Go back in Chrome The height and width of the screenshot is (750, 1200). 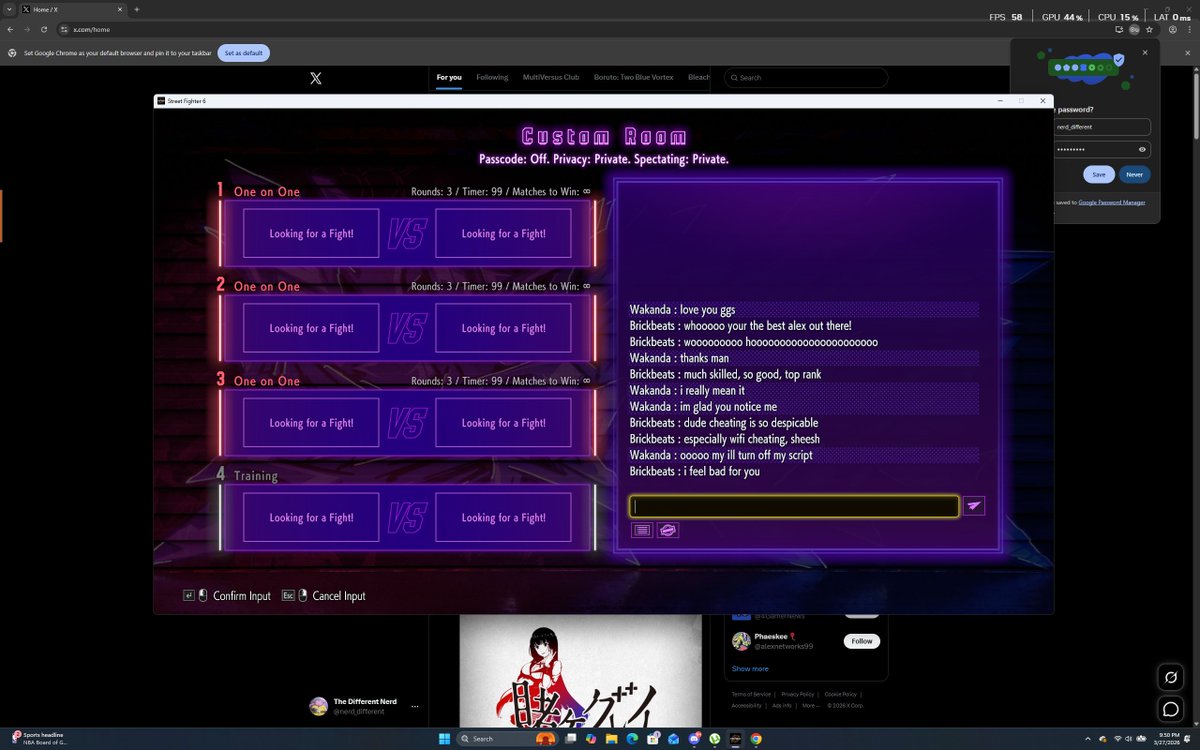pos(11,29)
